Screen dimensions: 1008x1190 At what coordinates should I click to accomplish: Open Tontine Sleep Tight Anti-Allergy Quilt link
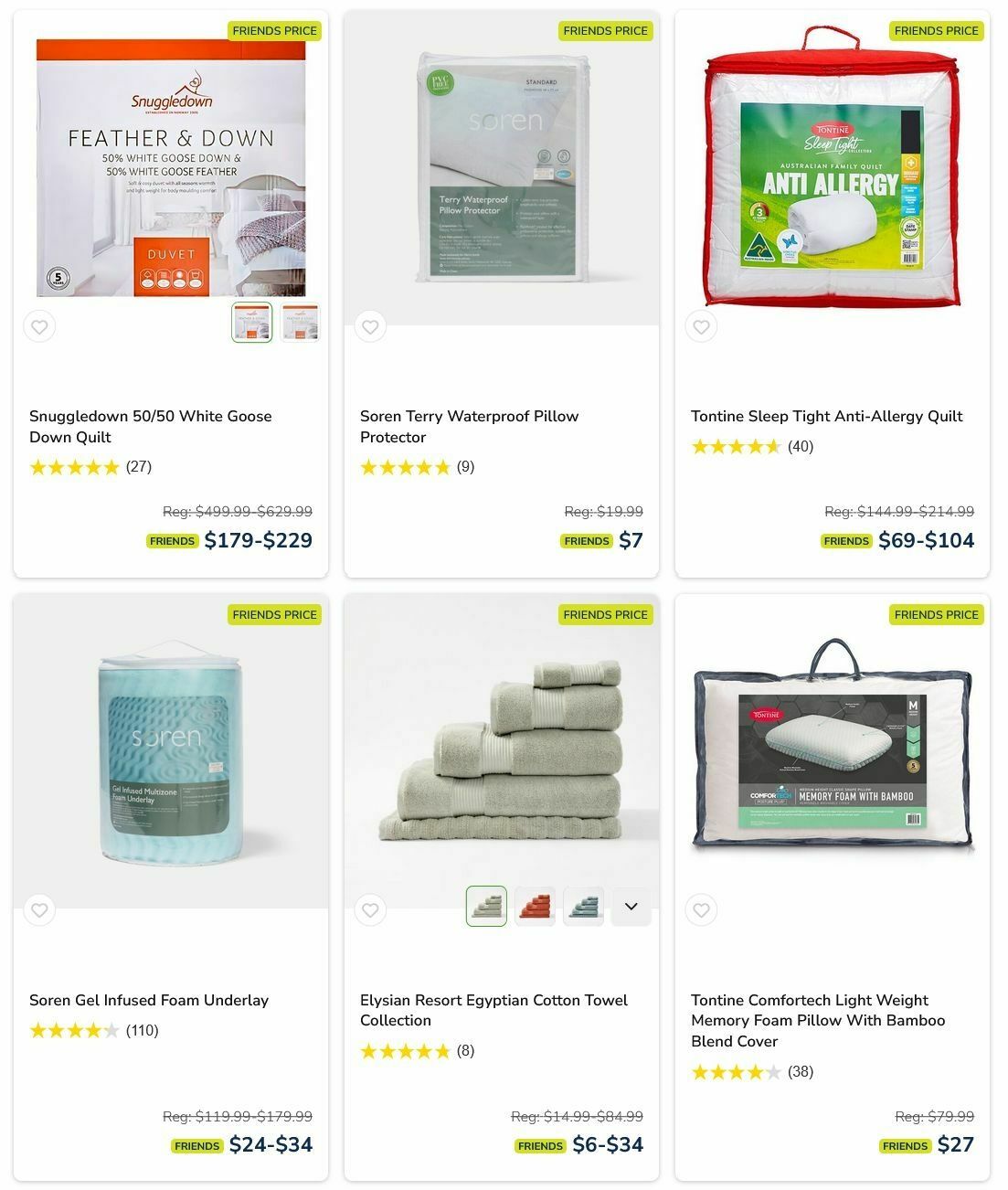pyautogui.click(x=827, y=417)
